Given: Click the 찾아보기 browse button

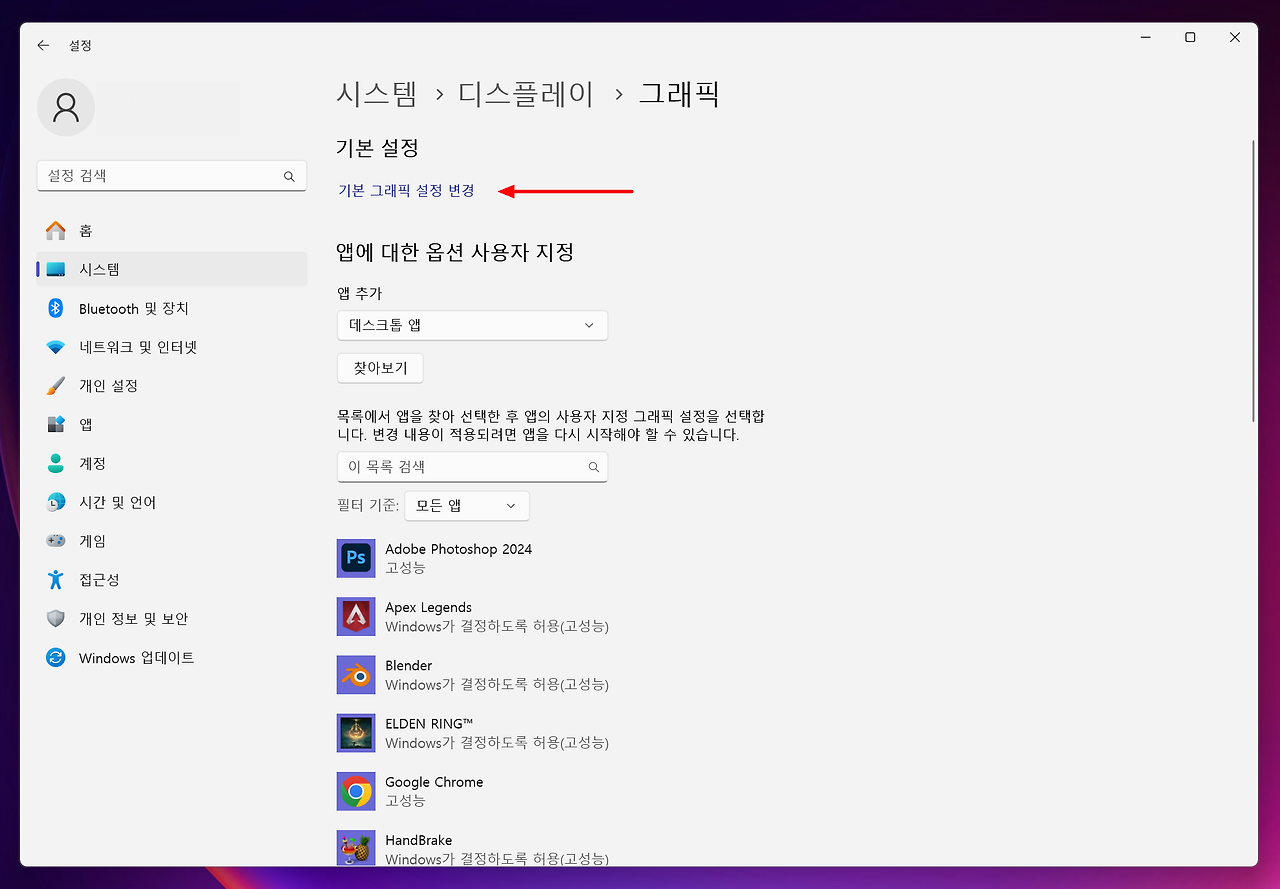Looking at the screenshot, I should 379,367.
